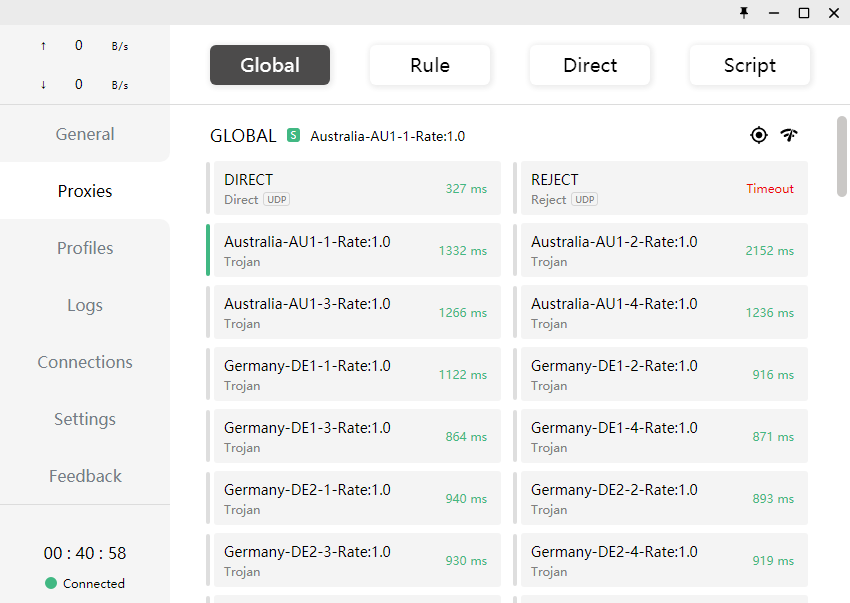This screenshot has height=603, width=850.
Task: Click the 2152 ms latency value
Action: (770, 251)
